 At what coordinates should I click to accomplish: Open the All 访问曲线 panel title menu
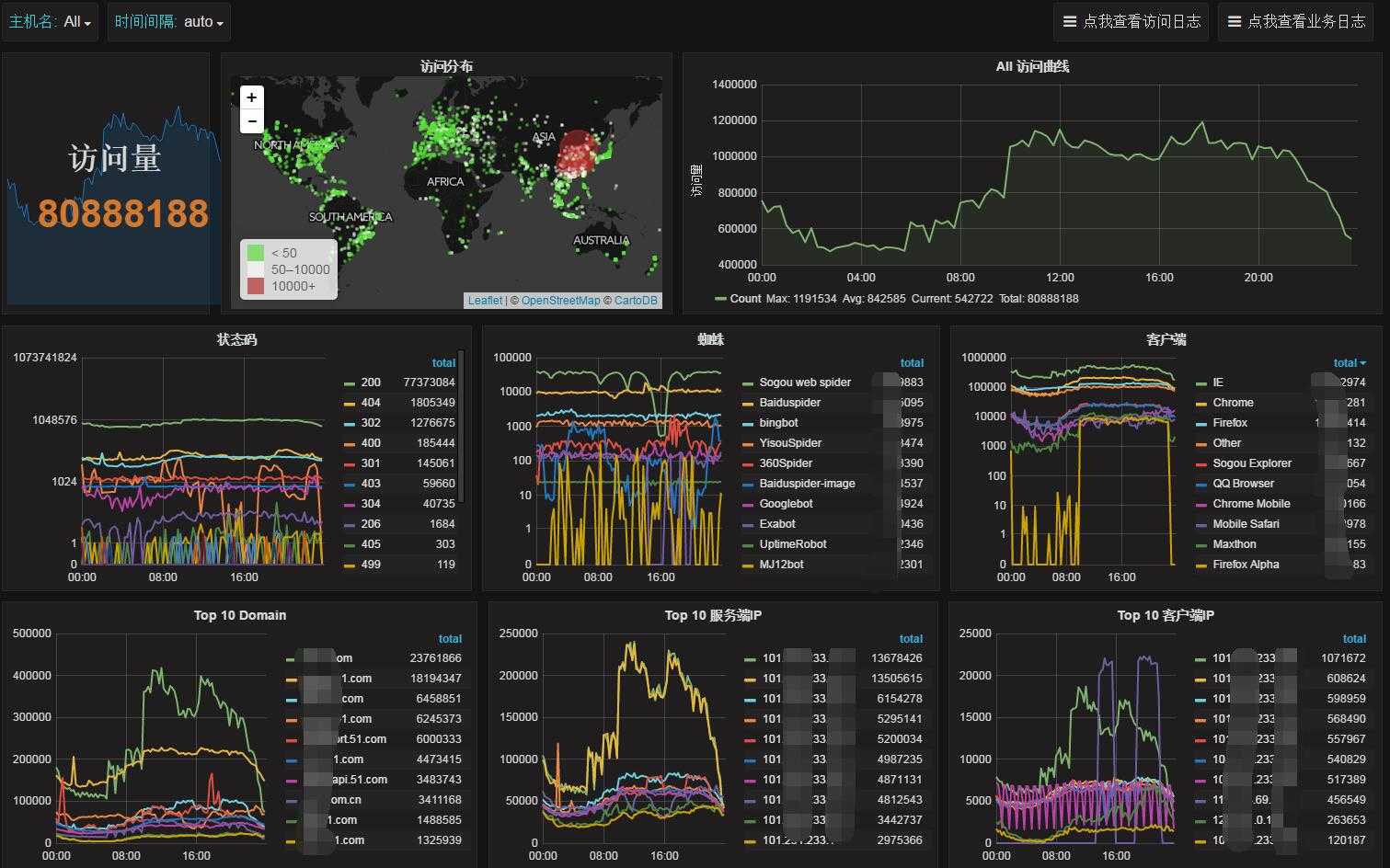(x=1032, y=66)
